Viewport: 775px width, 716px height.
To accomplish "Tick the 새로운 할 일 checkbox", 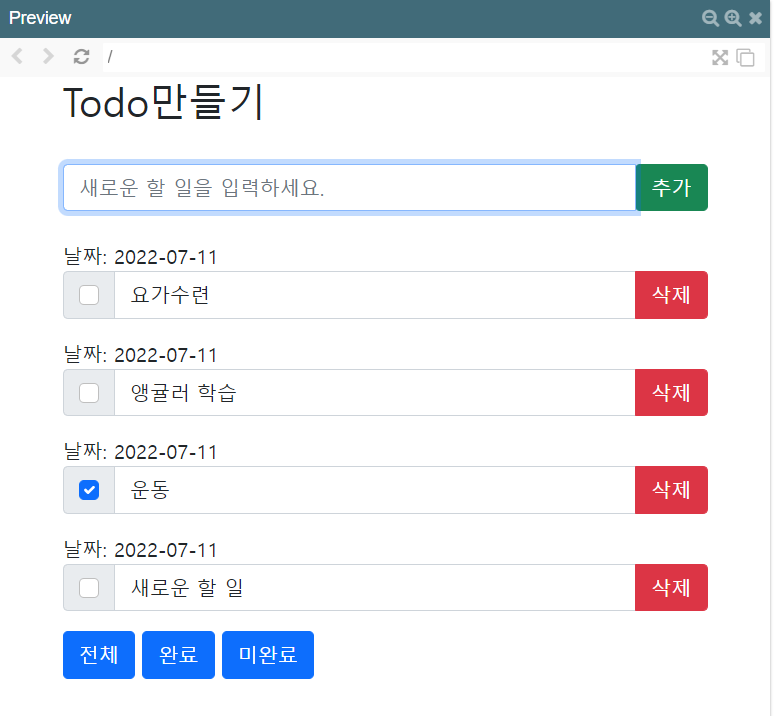I will 89,588.
